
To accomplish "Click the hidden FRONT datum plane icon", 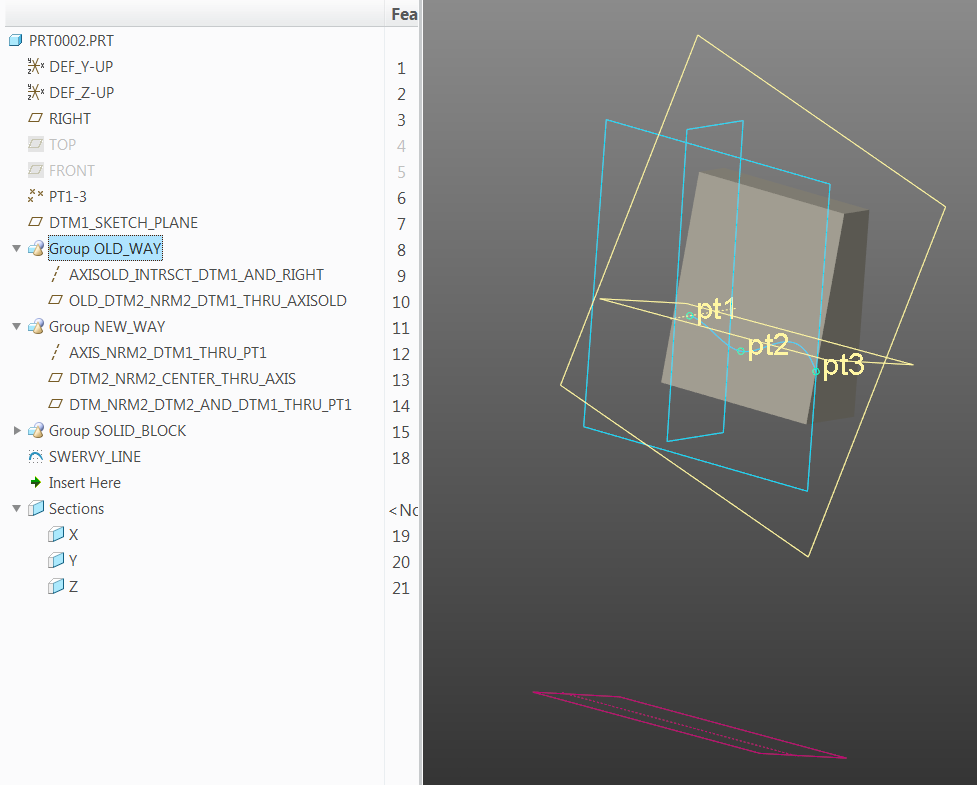I will (x=36, y=170).
